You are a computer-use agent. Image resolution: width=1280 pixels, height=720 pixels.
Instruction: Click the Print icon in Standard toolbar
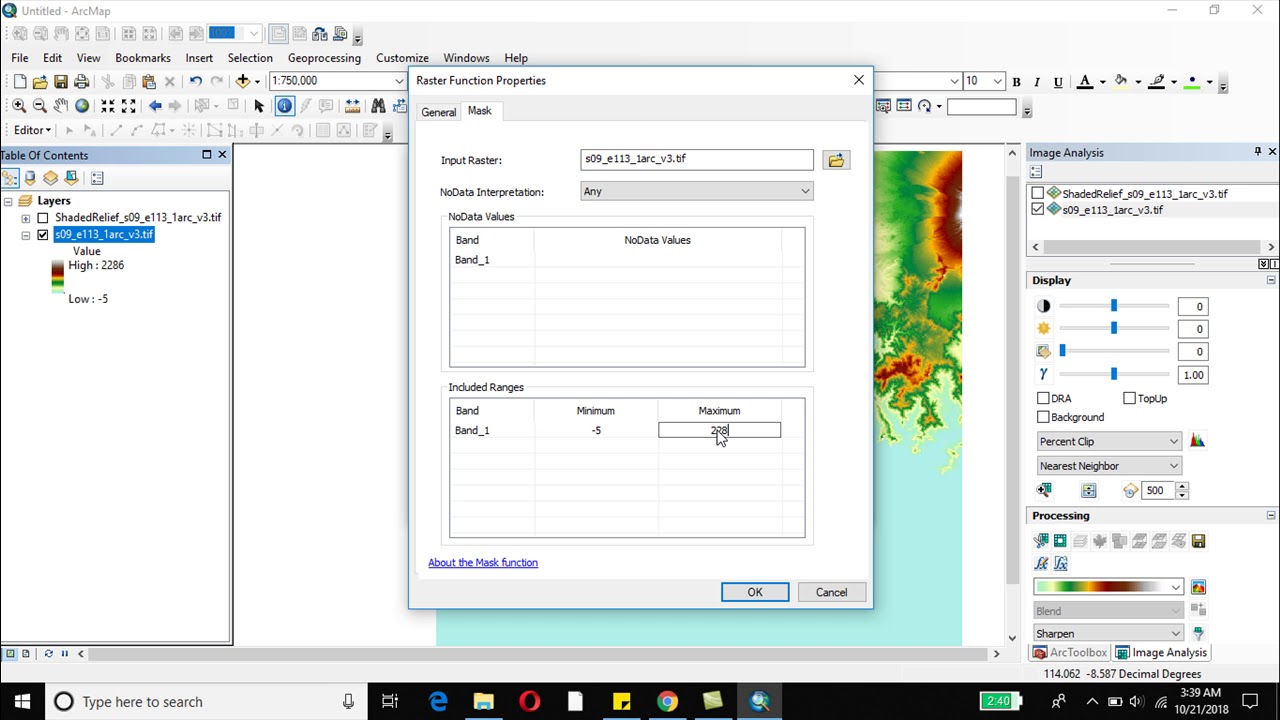click(82, 81)
